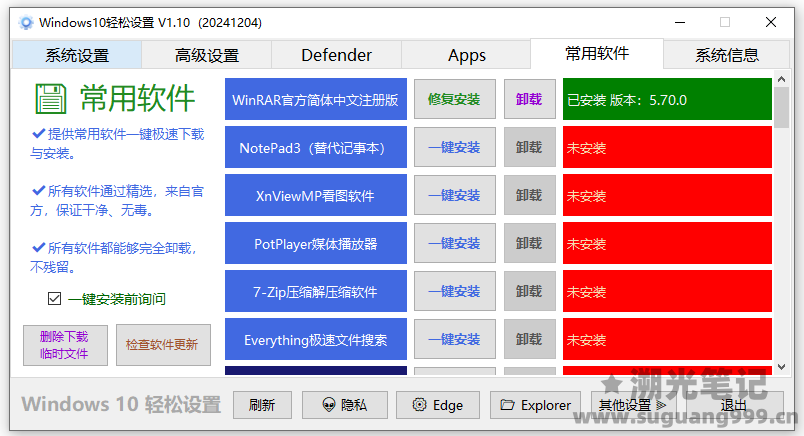Screen dimensions: 804x436
Task: Click 一键安装 for 7-Zip
Action: coord(454,291)
